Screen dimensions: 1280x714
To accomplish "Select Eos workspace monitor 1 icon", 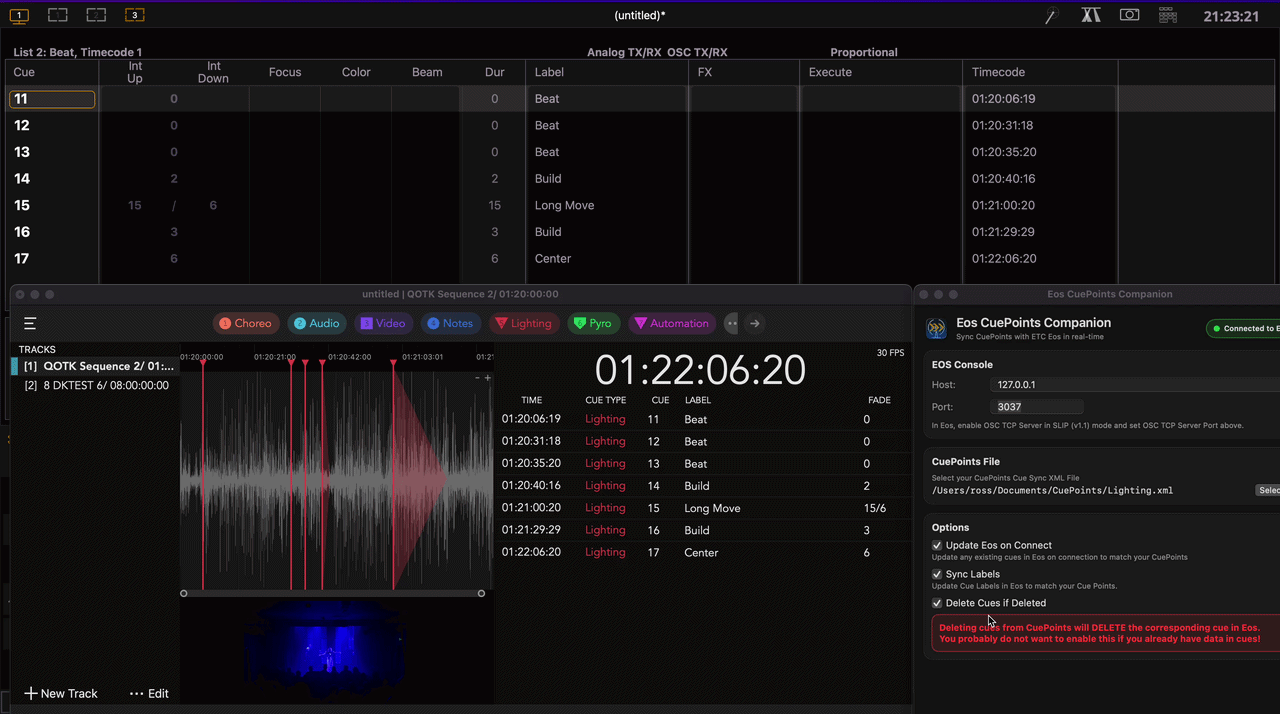I will click(19, 15).
